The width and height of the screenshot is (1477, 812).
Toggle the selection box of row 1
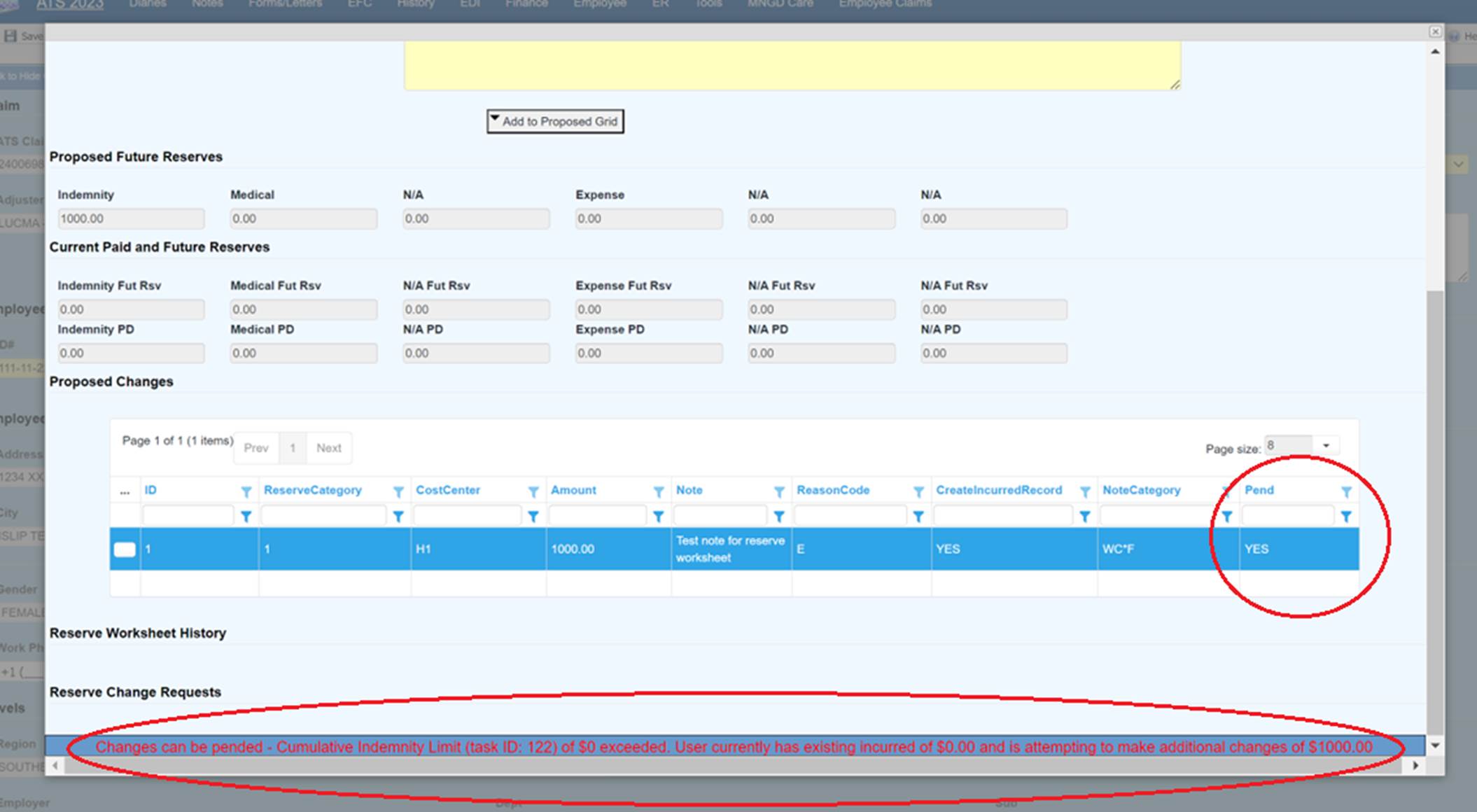125,549
